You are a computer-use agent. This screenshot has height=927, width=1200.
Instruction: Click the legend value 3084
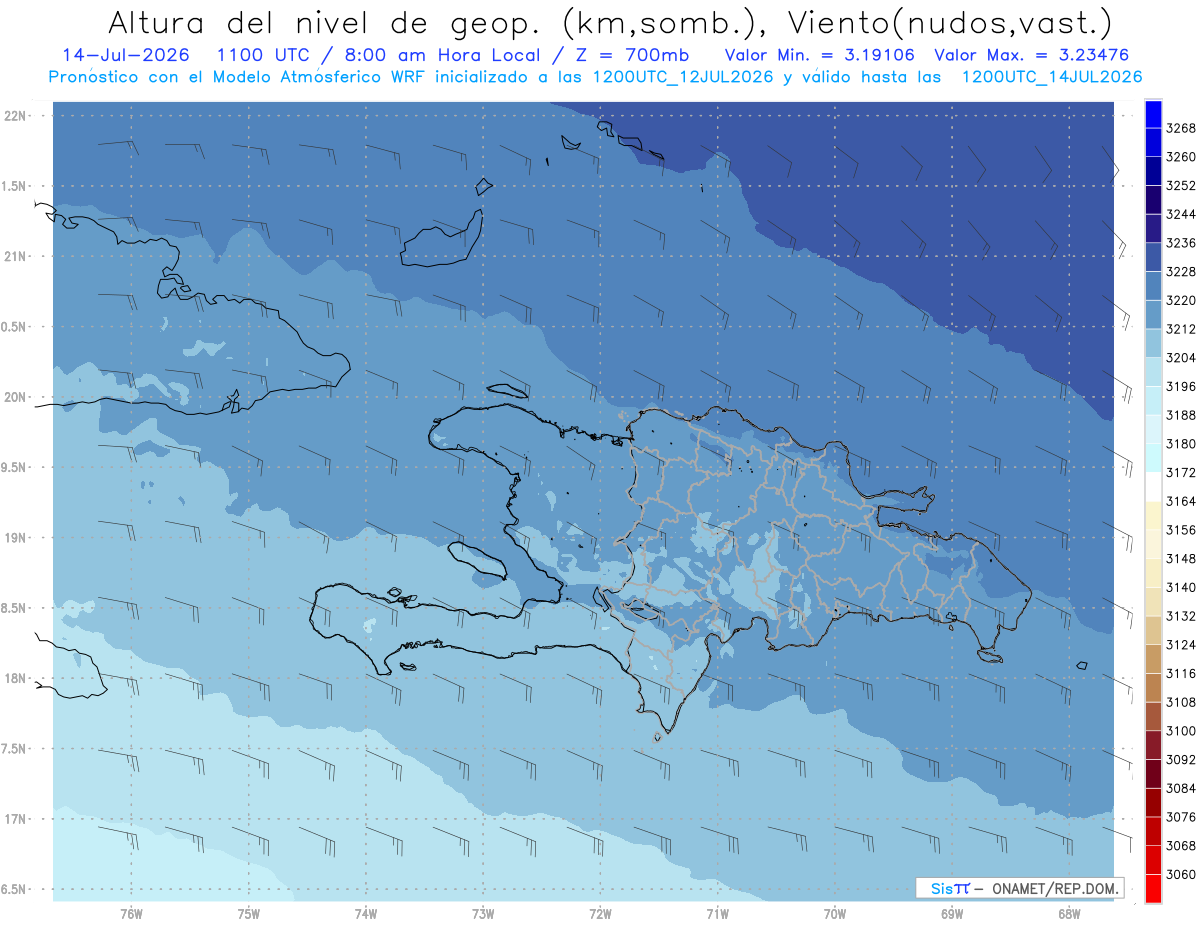click(1181, 789)
